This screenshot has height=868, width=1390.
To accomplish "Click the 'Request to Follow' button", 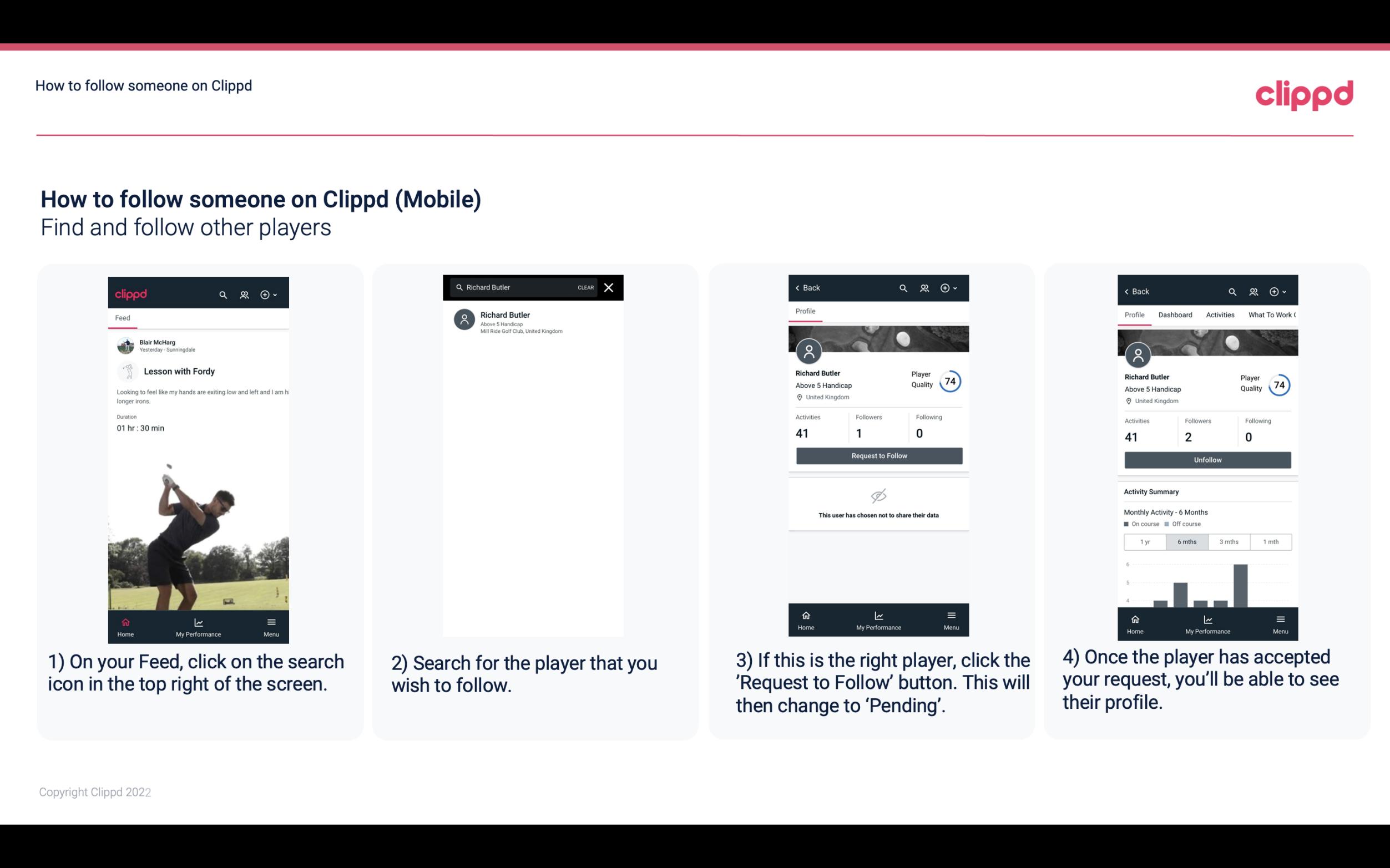I will point(878,456).
